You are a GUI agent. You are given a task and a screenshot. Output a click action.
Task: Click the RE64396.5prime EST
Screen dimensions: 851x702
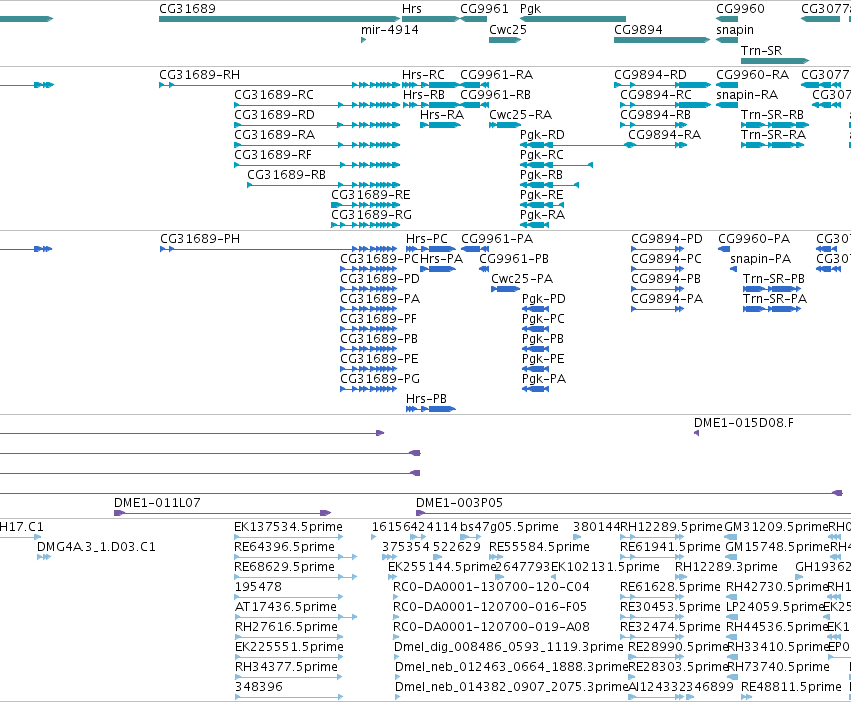[296, 558]
